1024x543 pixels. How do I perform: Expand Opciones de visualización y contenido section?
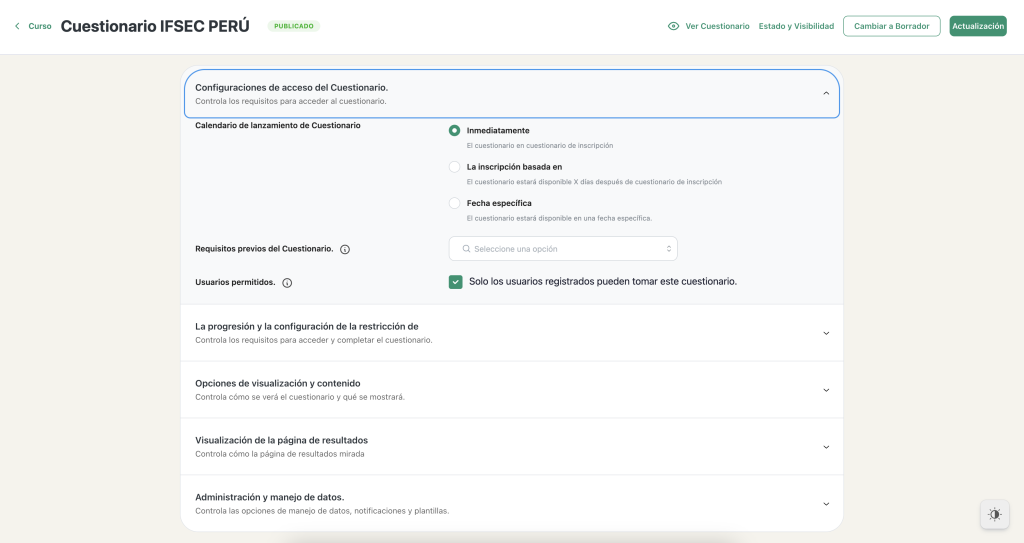click(x=511, y=389)
